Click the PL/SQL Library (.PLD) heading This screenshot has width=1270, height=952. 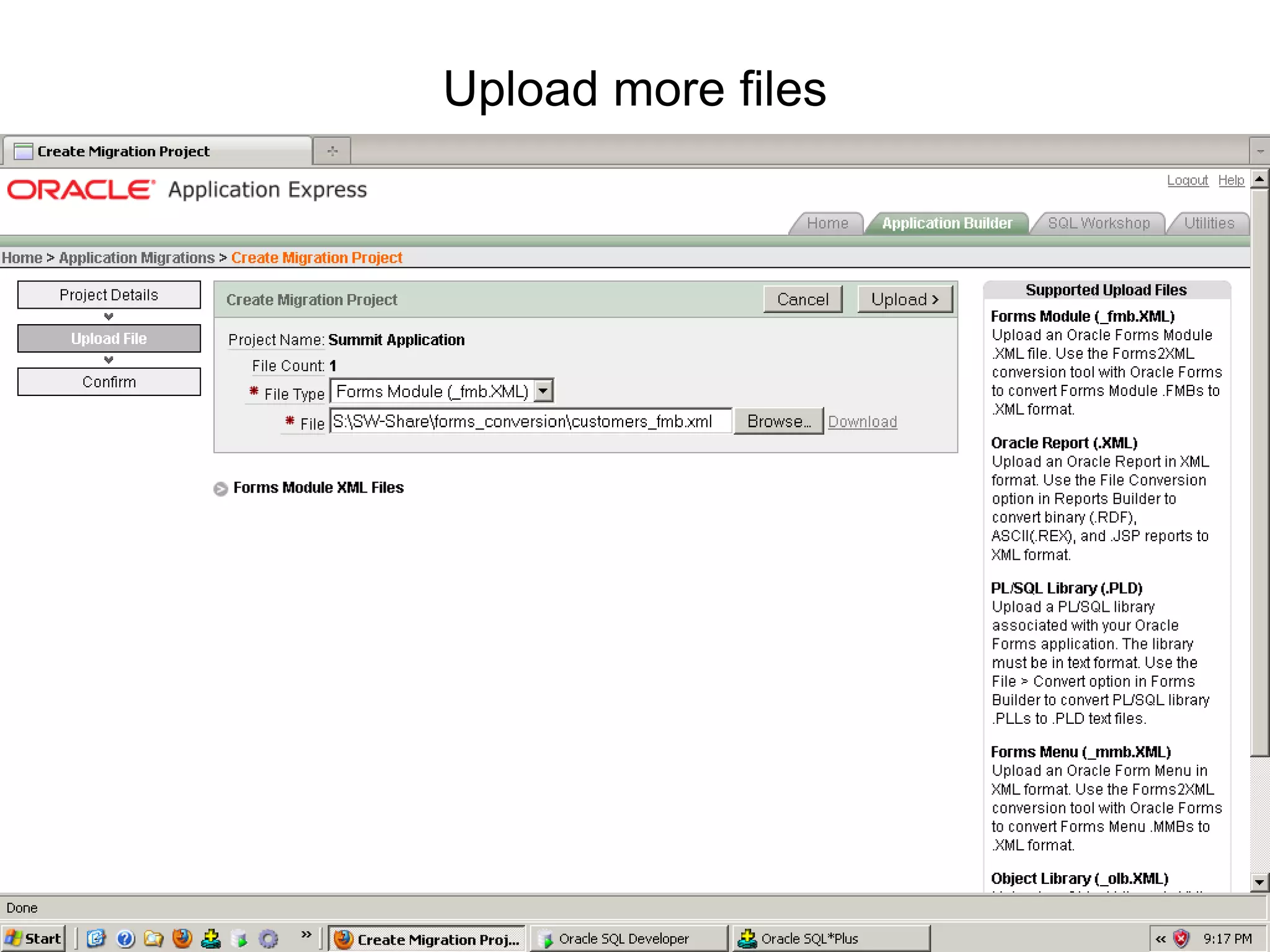tap(1067, 588)
